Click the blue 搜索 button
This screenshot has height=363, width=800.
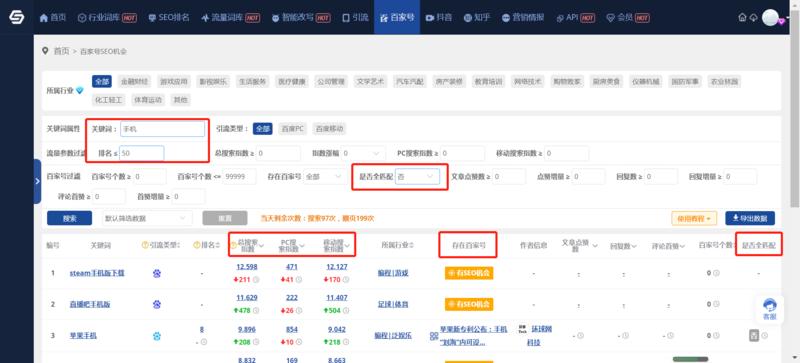(69, 219)
